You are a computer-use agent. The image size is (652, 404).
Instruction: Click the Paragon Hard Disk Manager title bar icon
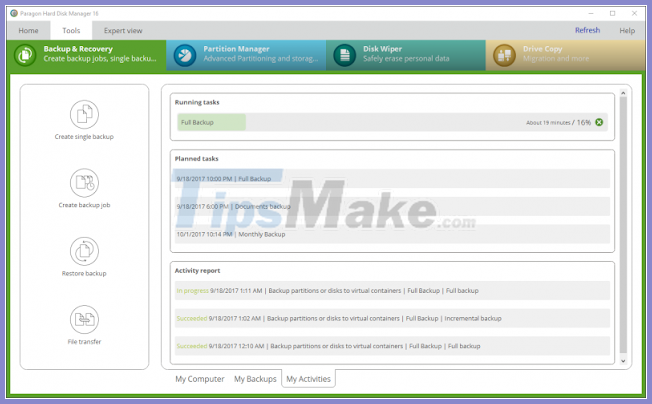14,13
